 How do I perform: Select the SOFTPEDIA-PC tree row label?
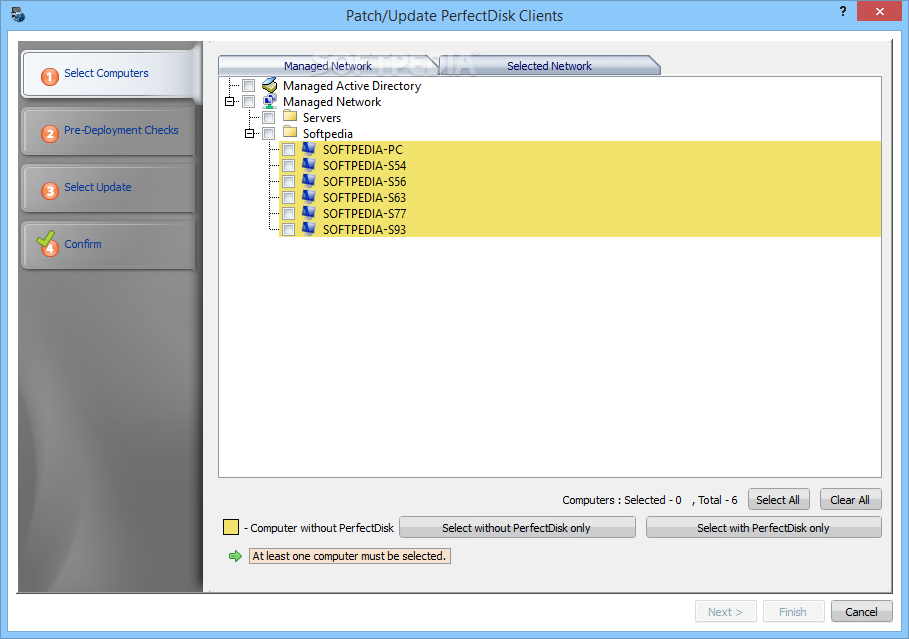[362, 150]
